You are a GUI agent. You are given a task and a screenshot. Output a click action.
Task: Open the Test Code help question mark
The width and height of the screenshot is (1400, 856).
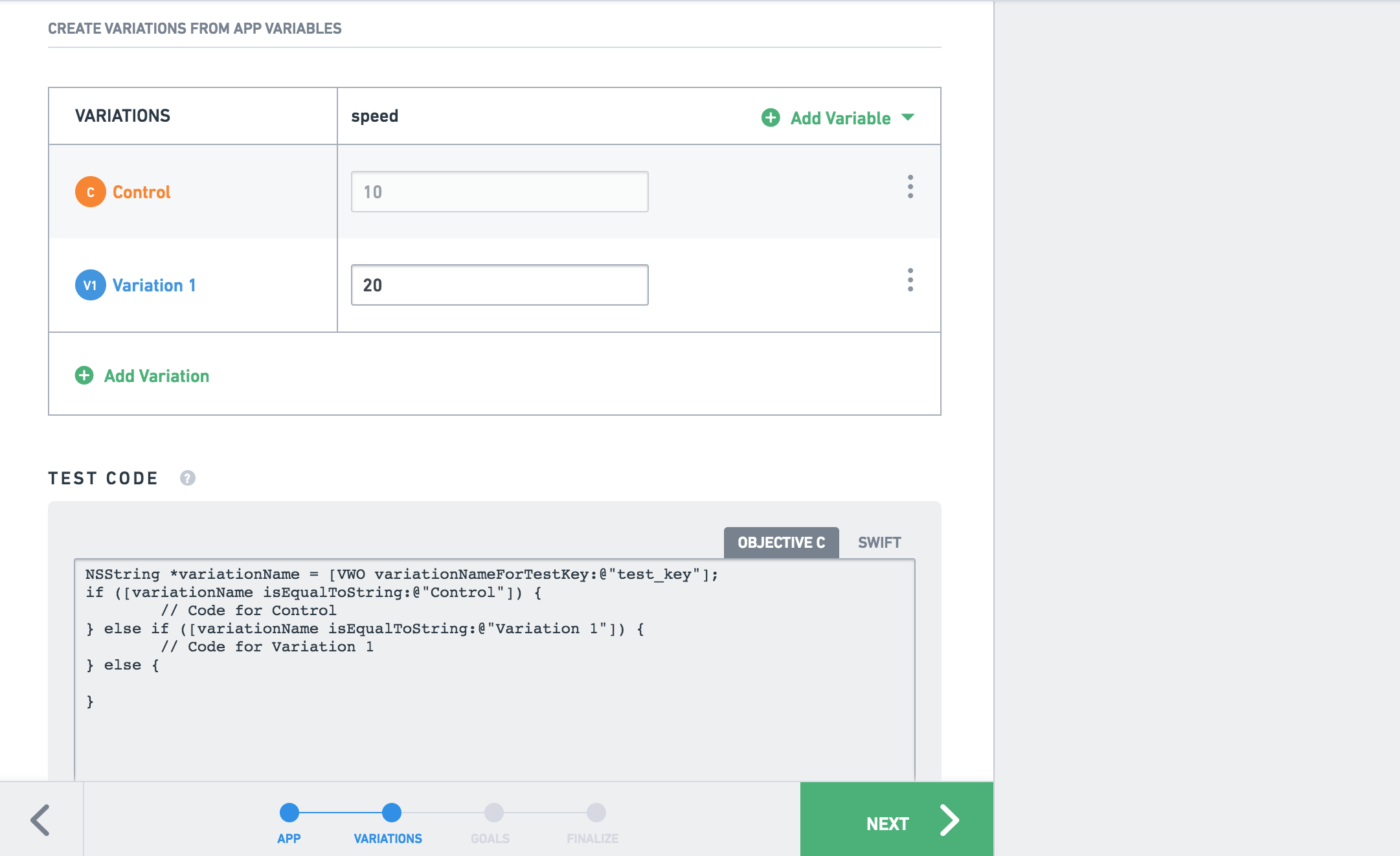pos(188,478)
